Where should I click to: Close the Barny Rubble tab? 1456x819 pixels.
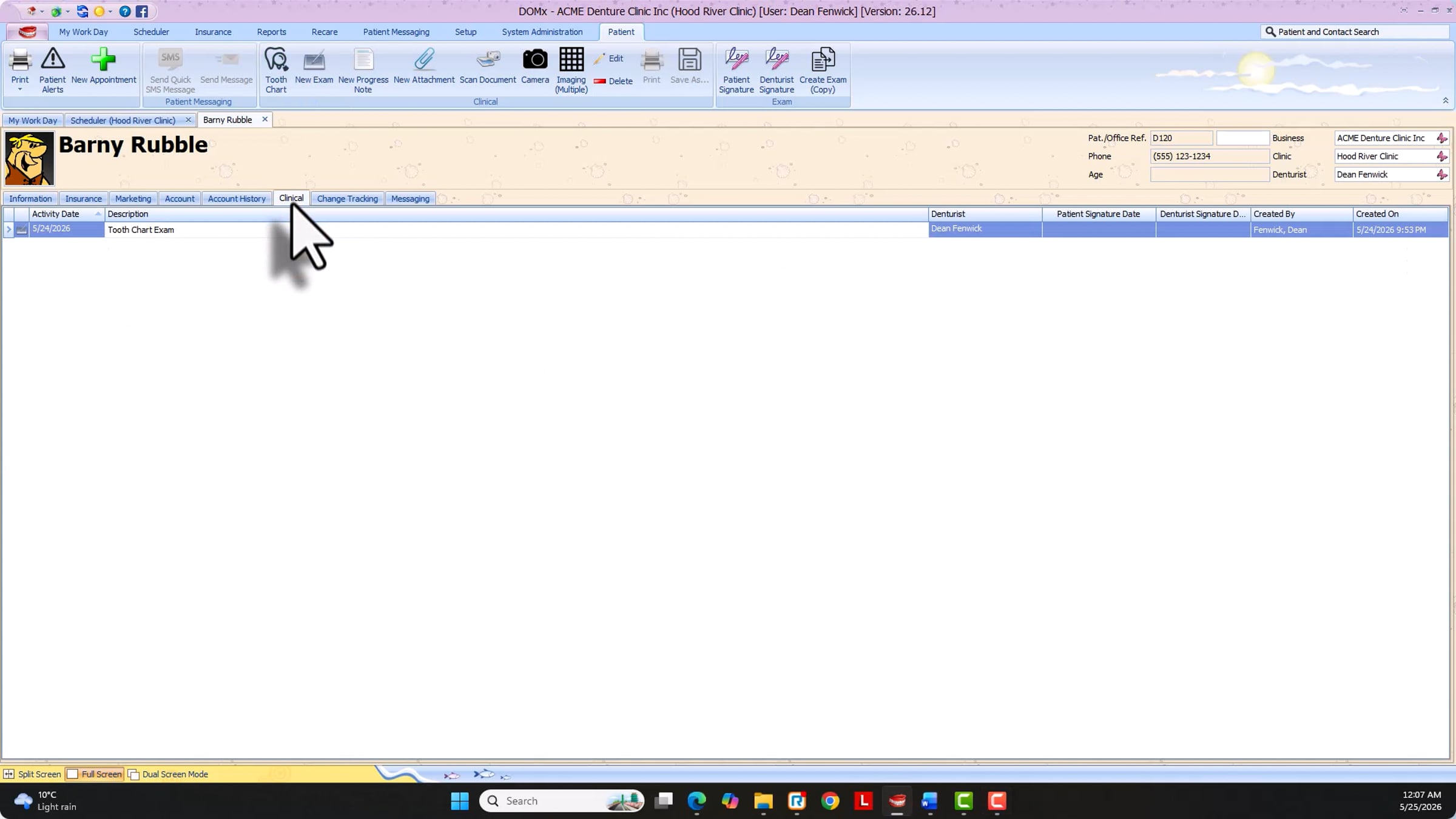coord(265,120)
